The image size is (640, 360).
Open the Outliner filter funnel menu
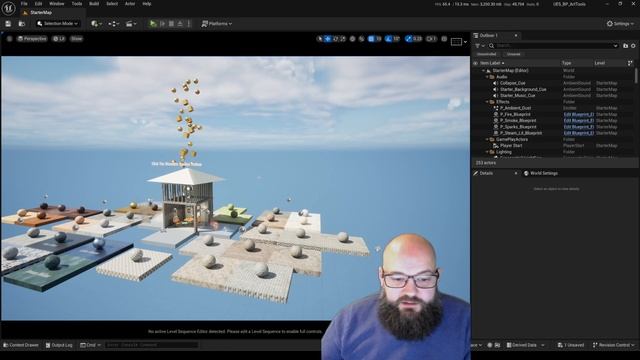click(480, 46)
